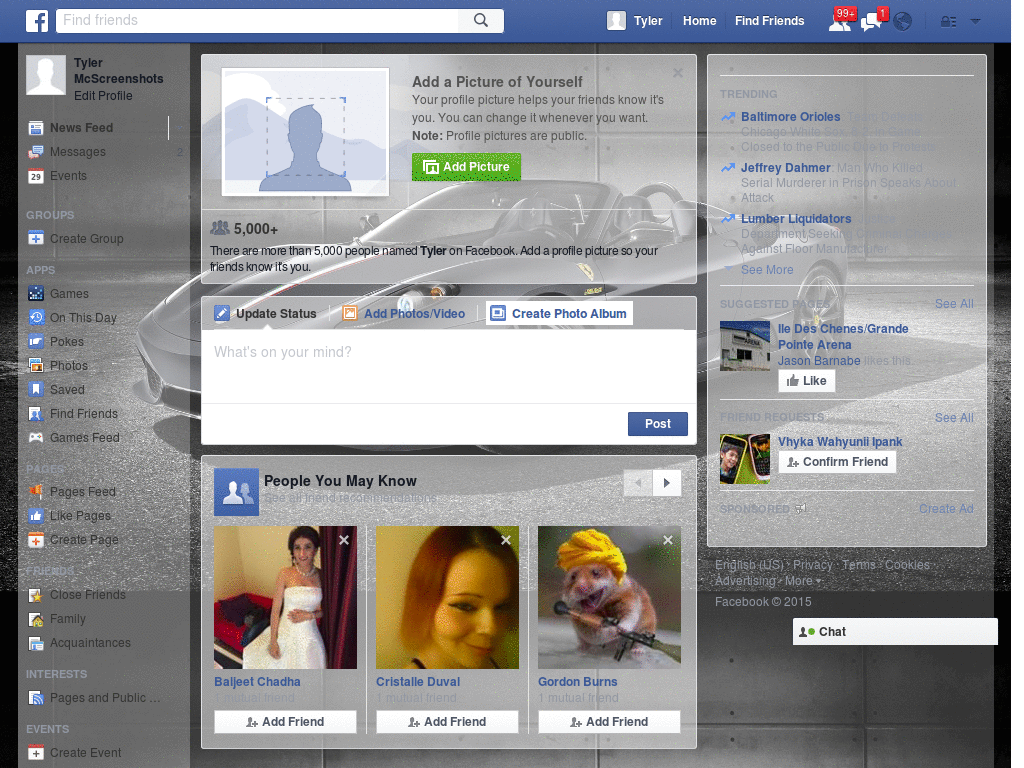
Task: Open On This Day icon
Action: [x=36, y=317]
